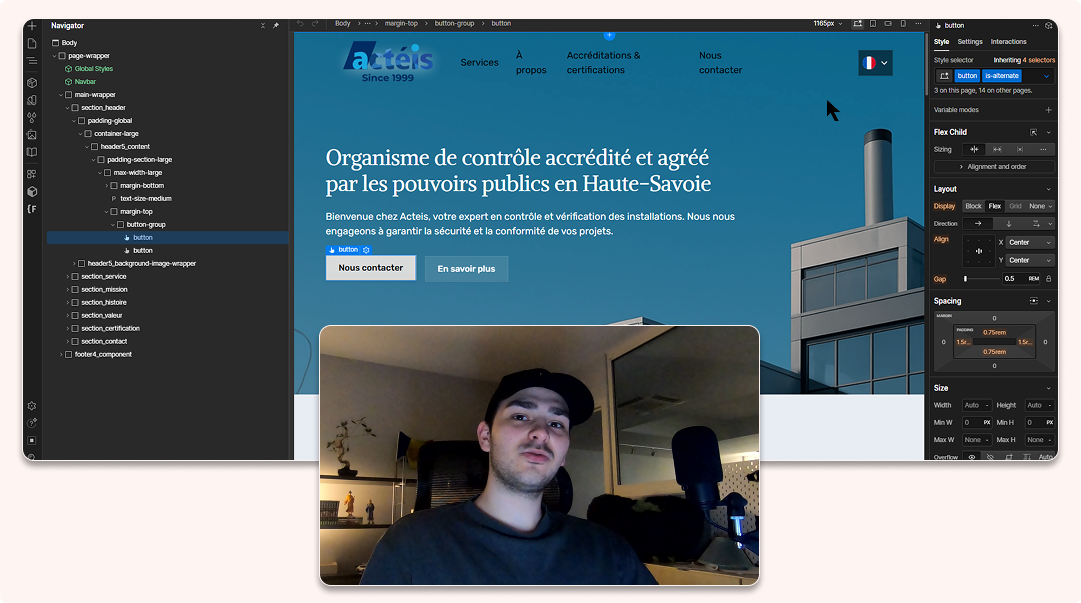Open the Components cube icon in sidebar
This screenshot has width=1081, height=603.
coord(32,83)
